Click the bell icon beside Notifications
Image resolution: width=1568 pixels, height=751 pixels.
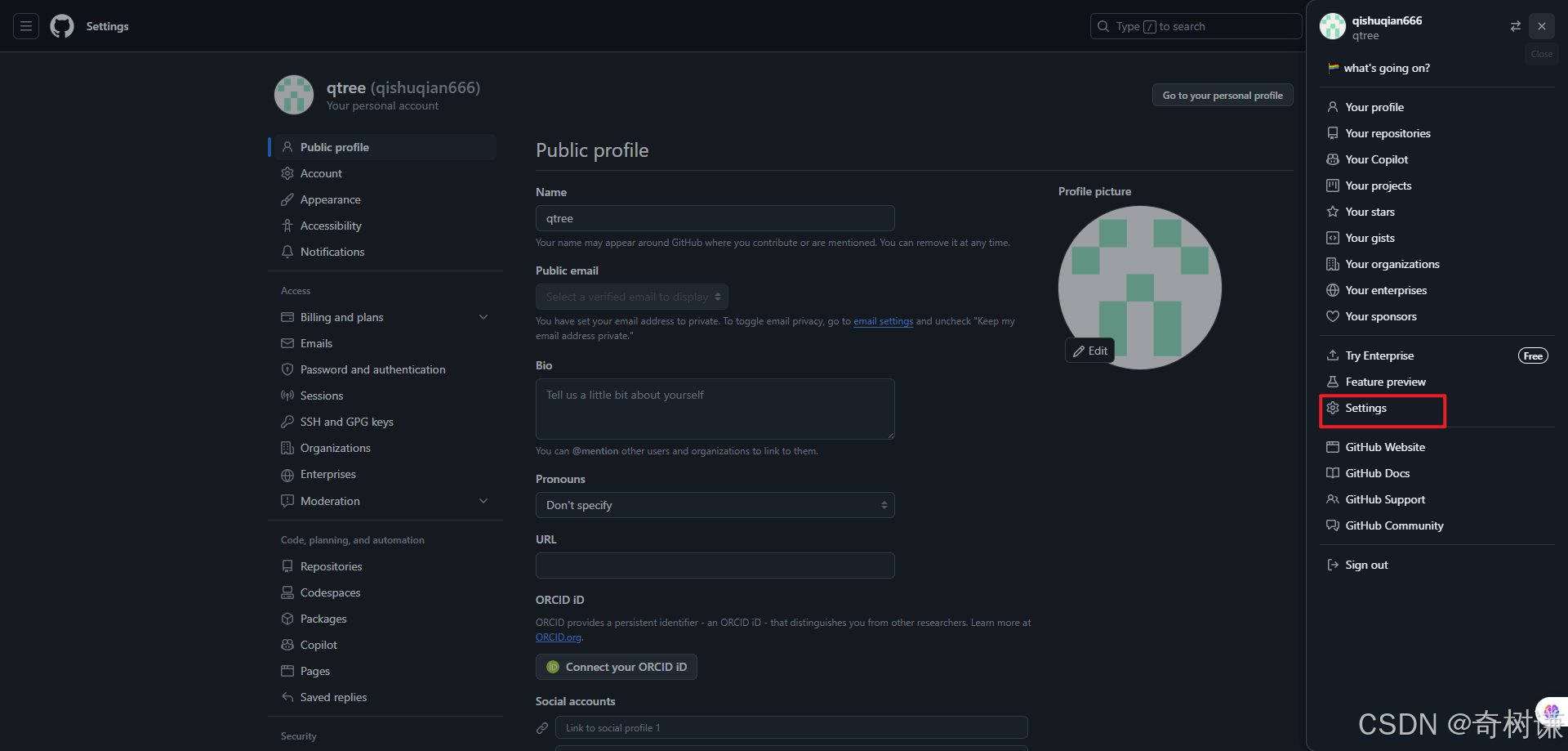(287, 252)
